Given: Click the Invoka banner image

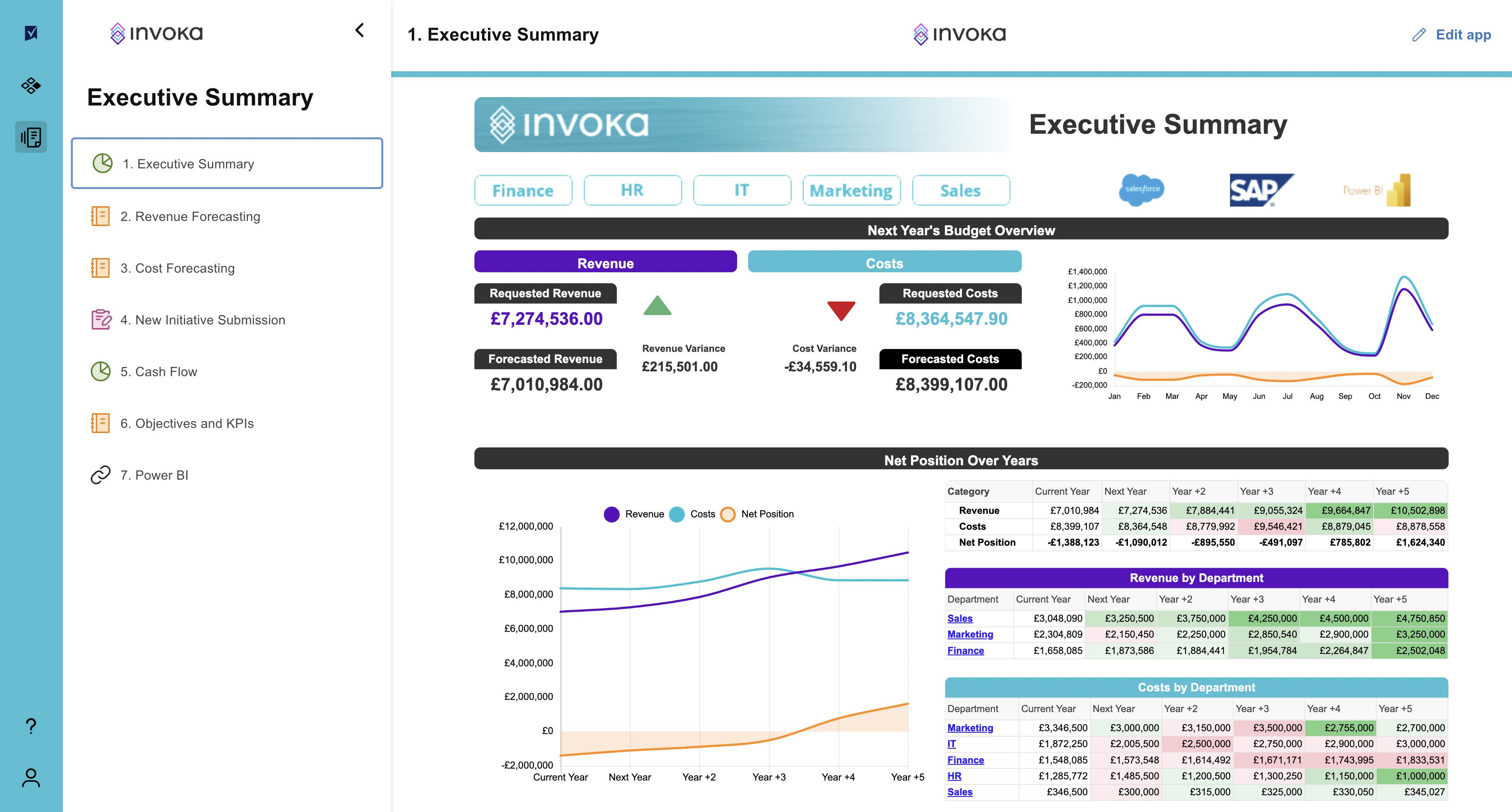Looking at the screenshot, I should coord(742,125).
